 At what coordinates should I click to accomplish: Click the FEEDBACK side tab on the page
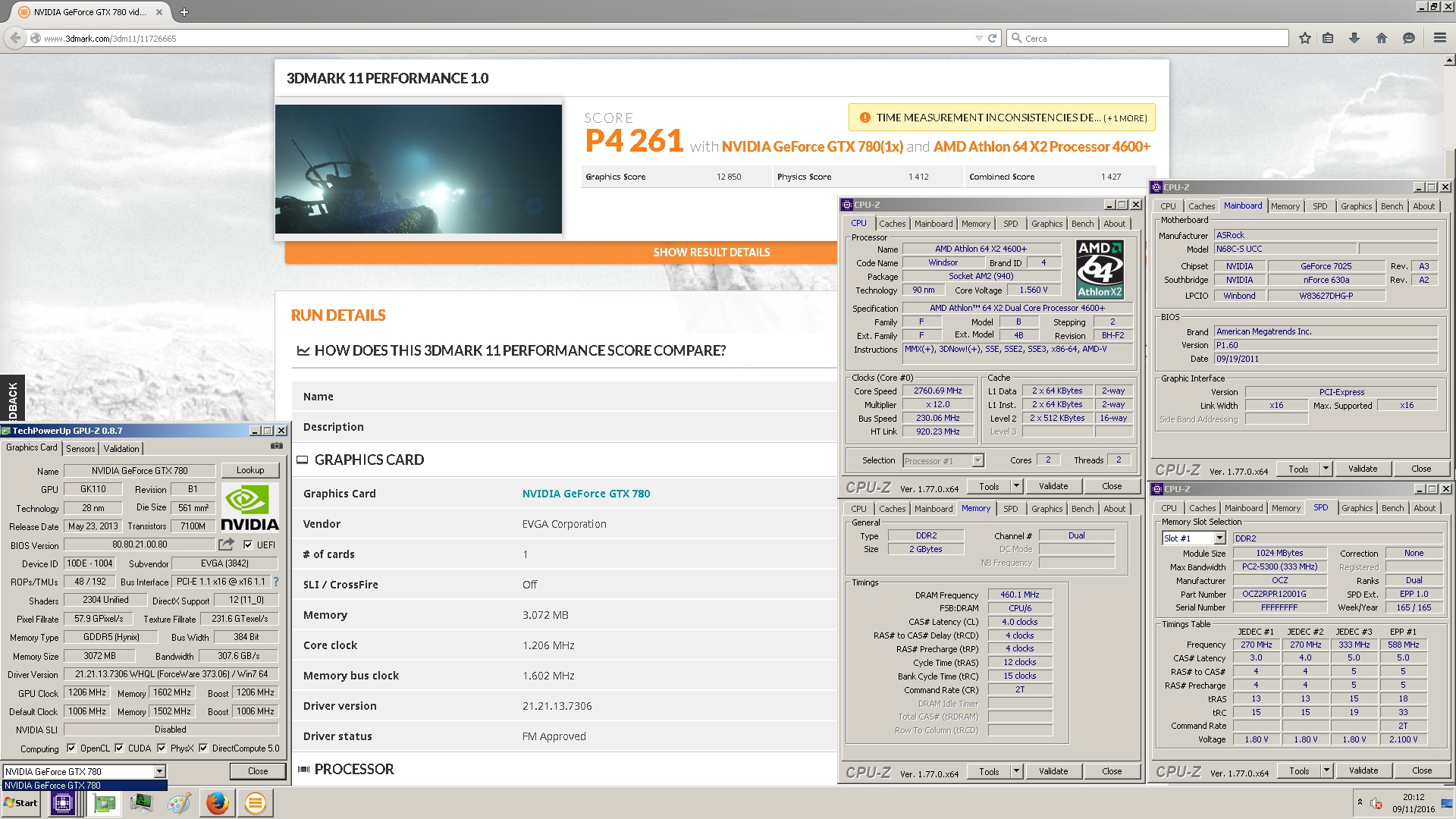(x=12, y=398)
